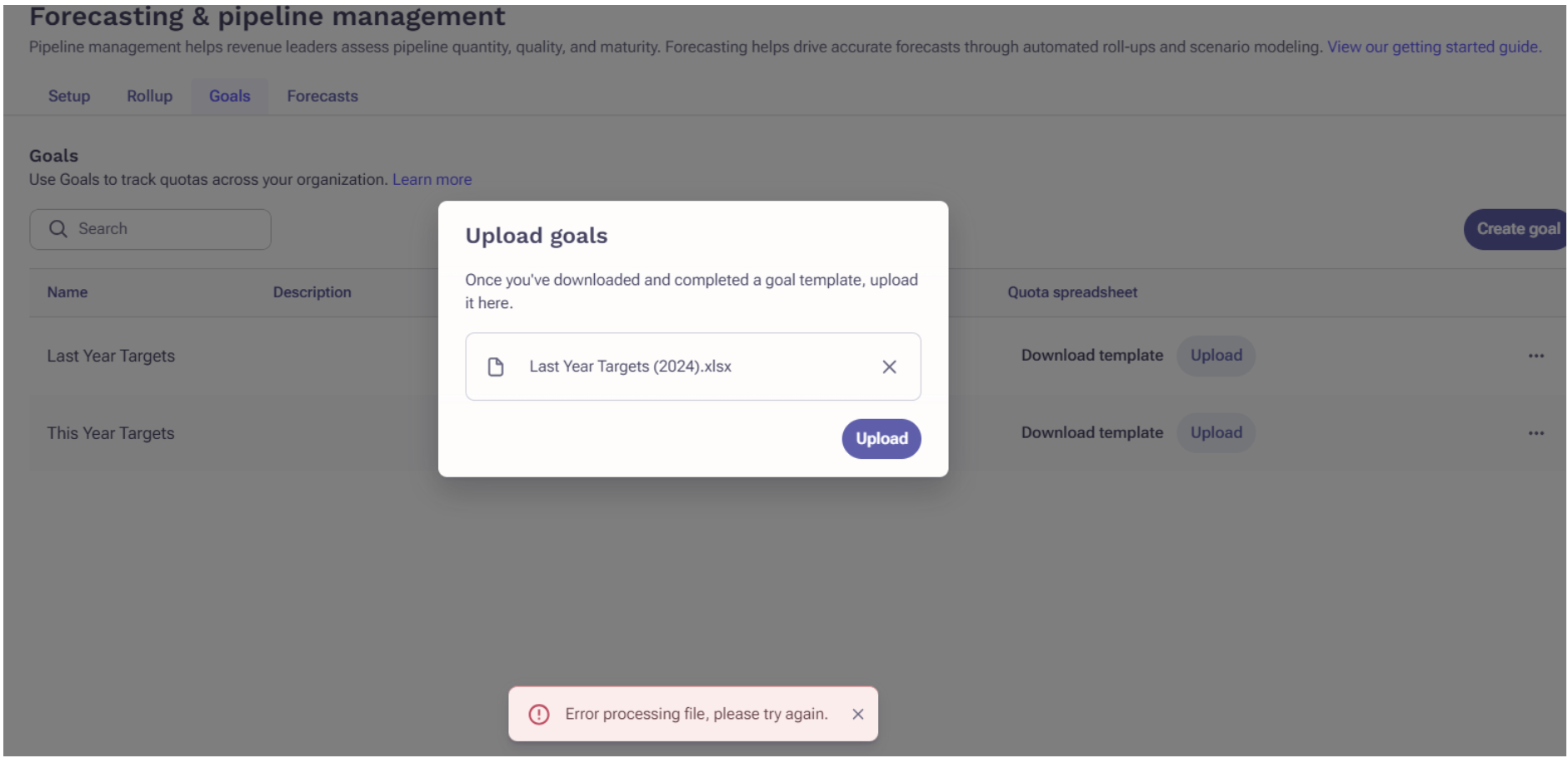Focus the goals Search field

click(x=150, y=229)
